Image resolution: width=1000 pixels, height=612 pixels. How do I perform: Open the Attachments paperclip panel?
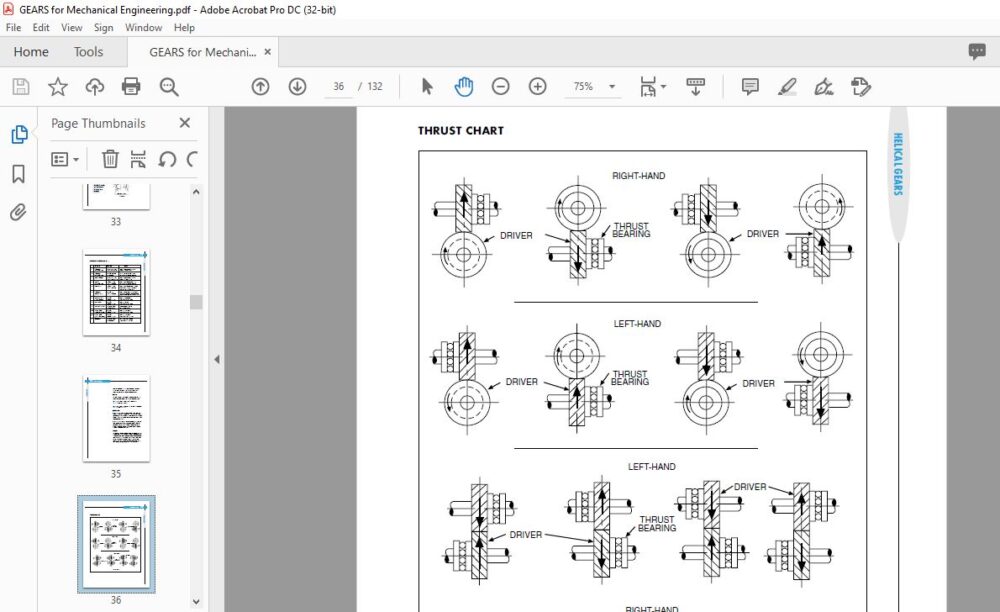[x=18, y=212]
